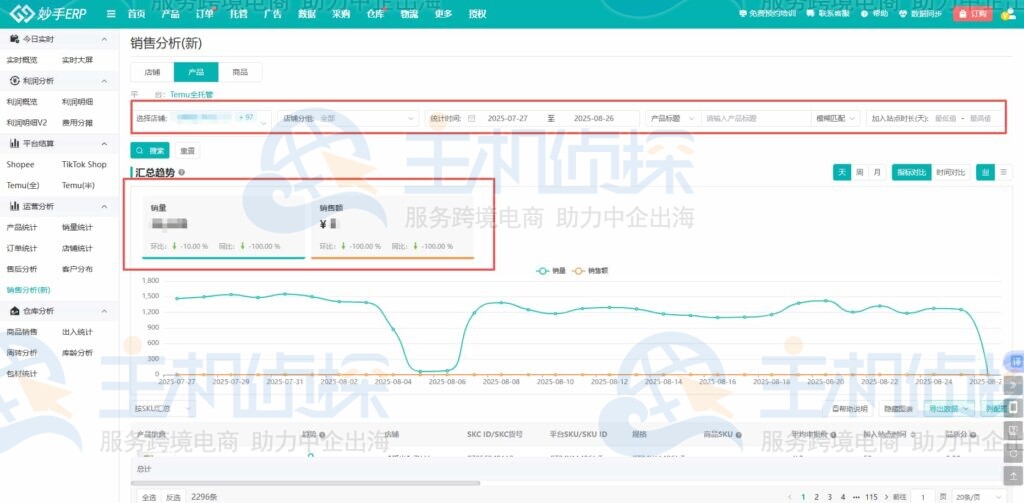Collapse the 平台结算 sidebar section
Image resolution: width=1024 pixels, height=503 pixels.
(104, 144)
